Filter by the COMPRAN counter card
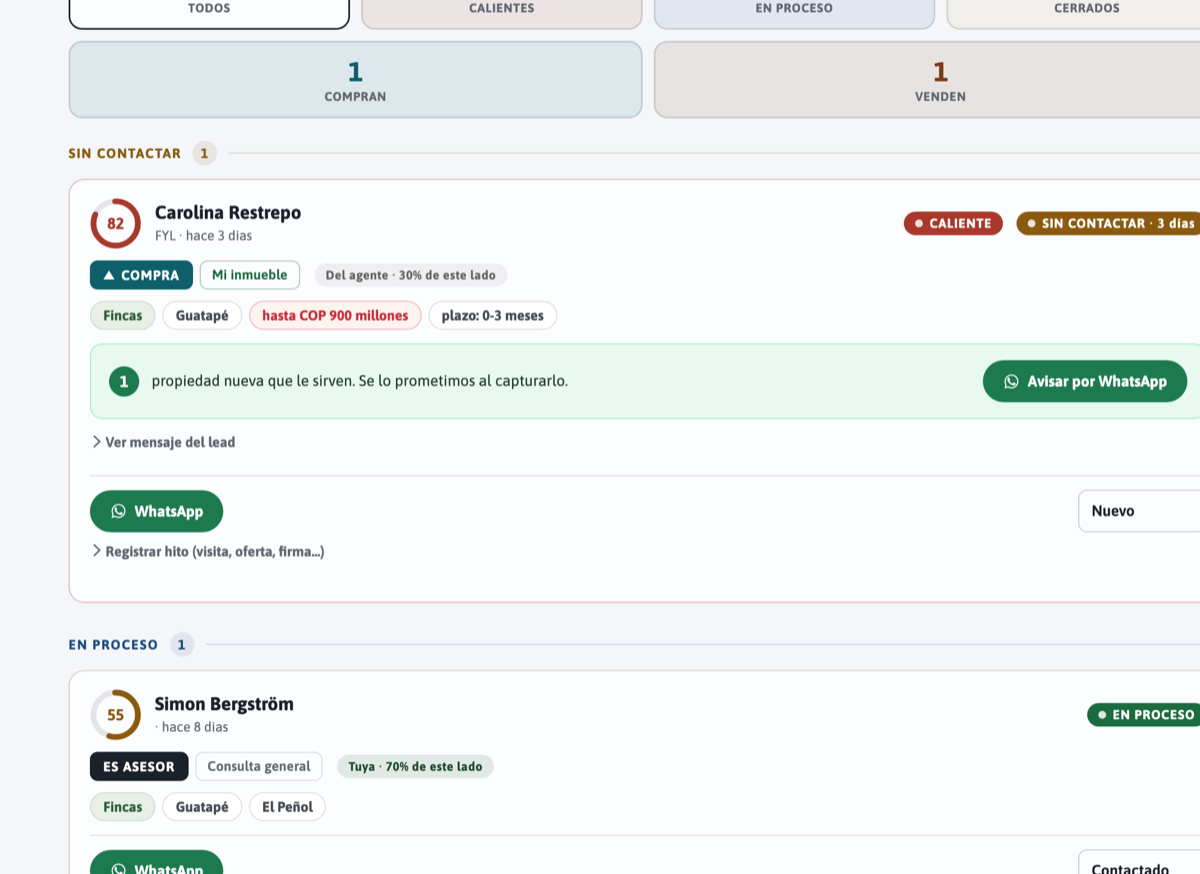This screenshot has width=1200, height=874. click(x=355, y=80)
